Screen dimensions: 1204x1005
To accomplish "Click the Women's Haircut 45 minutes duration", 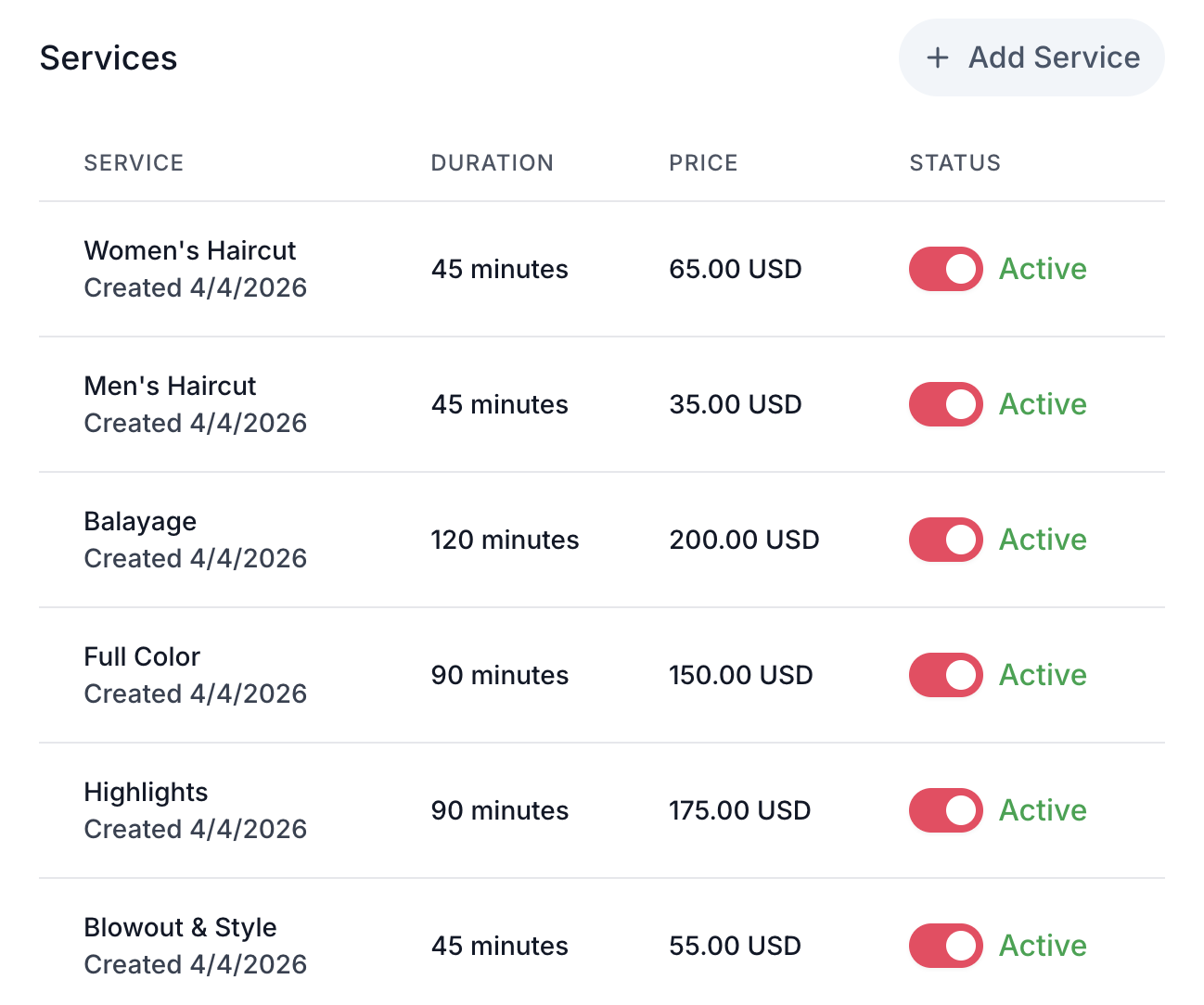I will [500, 269].
